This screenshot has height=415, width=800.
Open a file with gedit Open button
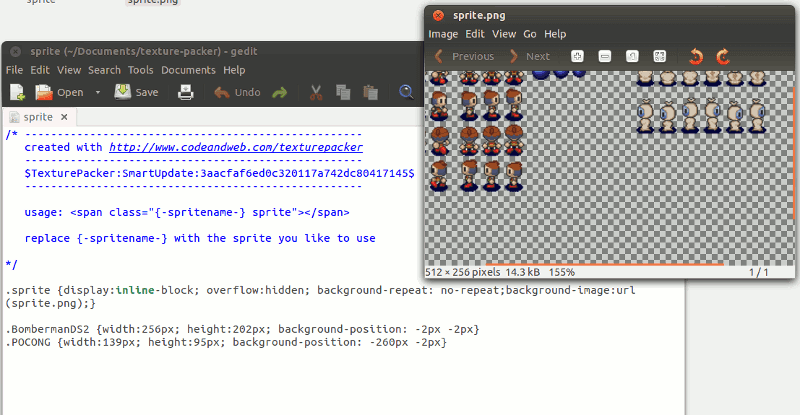(x=59, y=92)
